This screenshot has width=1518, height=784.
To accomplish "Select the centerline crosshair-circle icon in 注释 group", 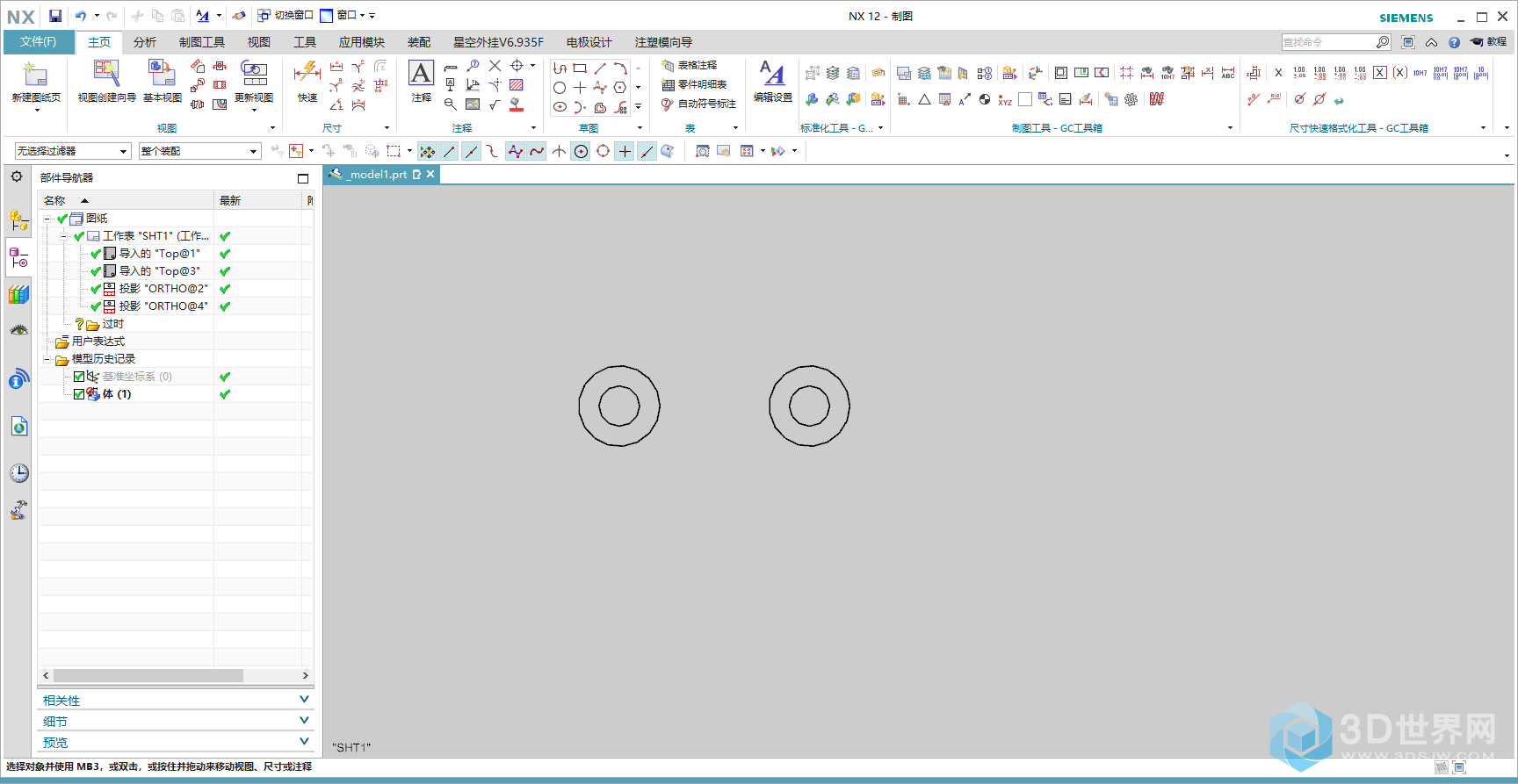I will coord(517,66).
